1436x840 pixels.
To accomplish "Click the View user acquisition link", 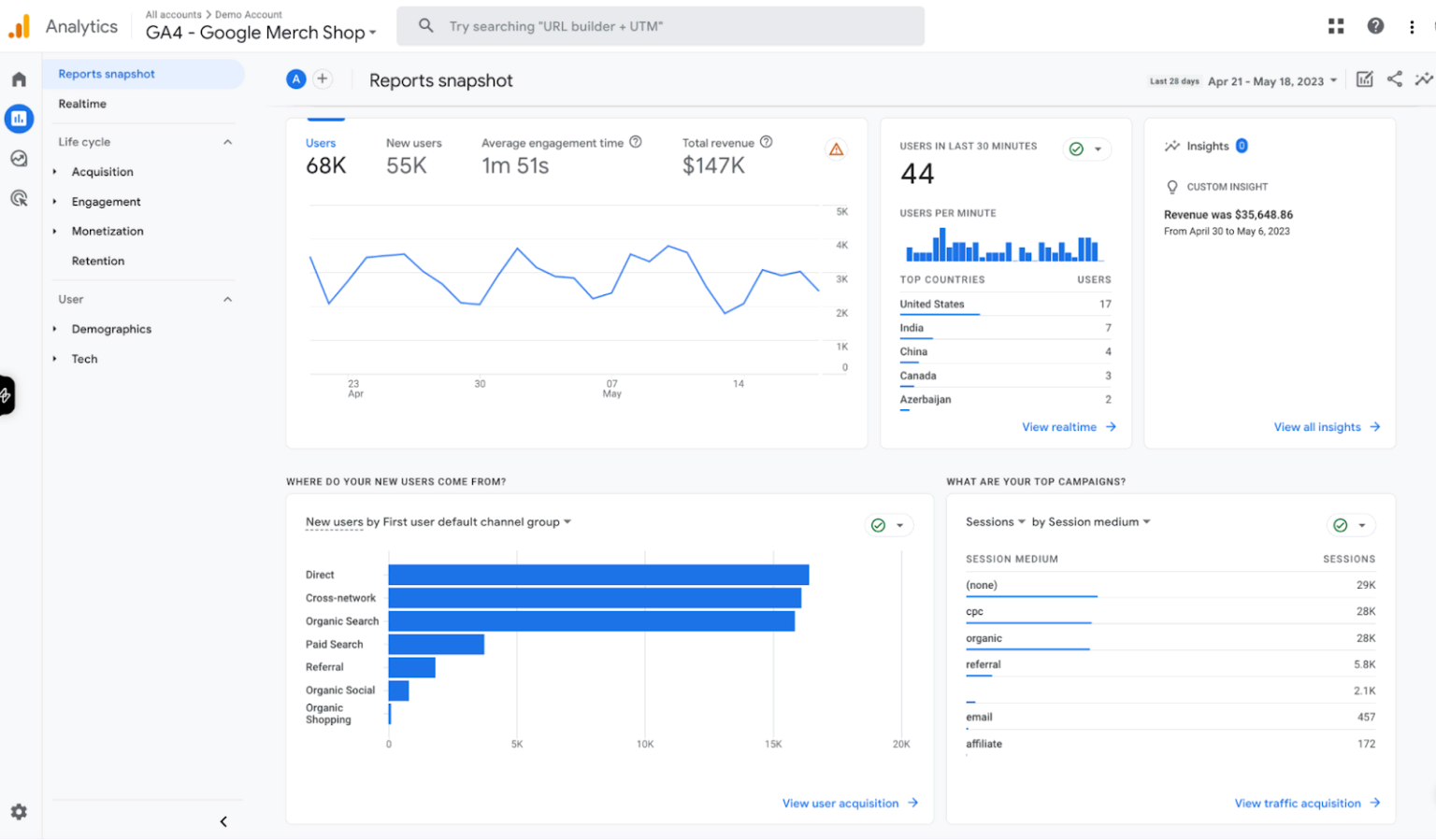I will point(849,803).
